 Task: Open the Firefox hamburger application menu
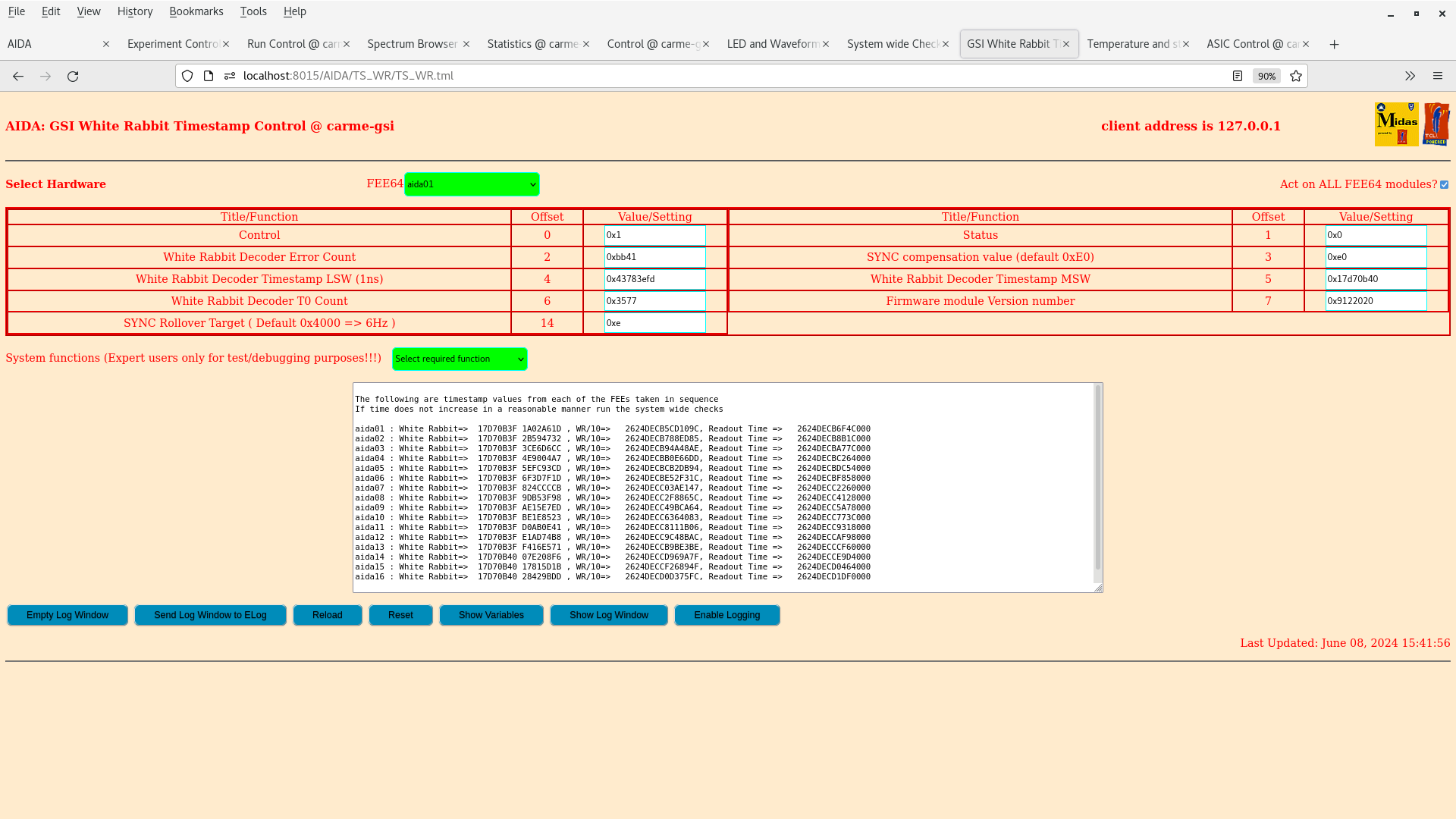[1437, 76]
